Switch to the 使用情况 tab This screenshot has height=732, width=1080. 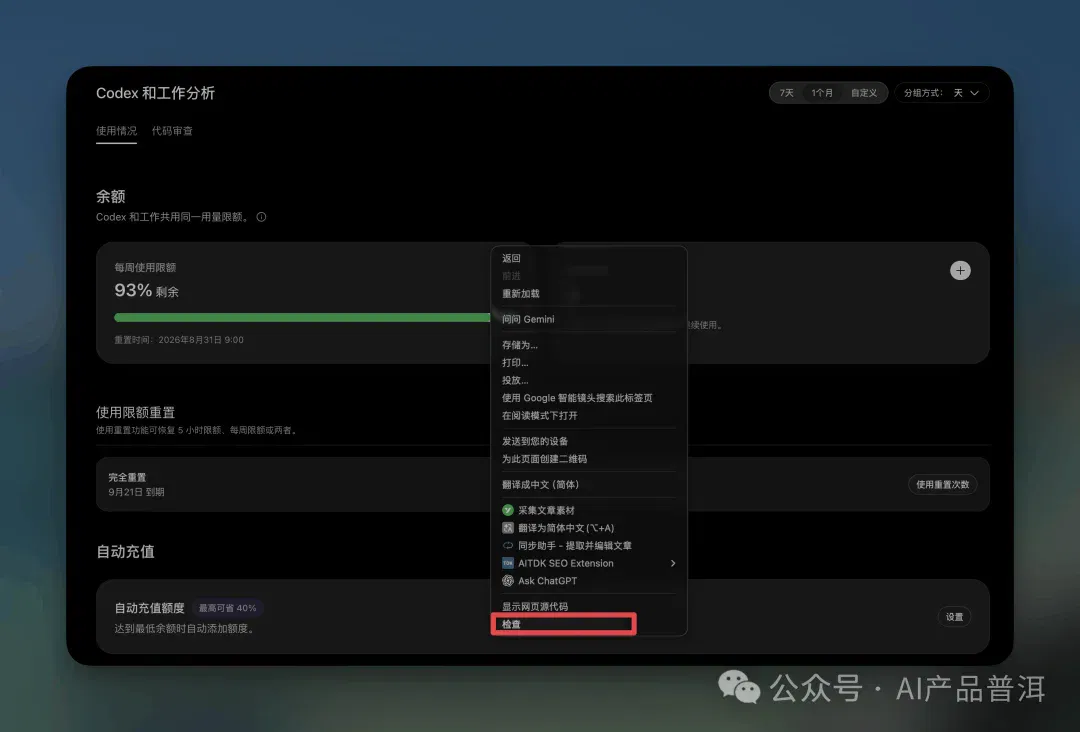tap(116, 131)
